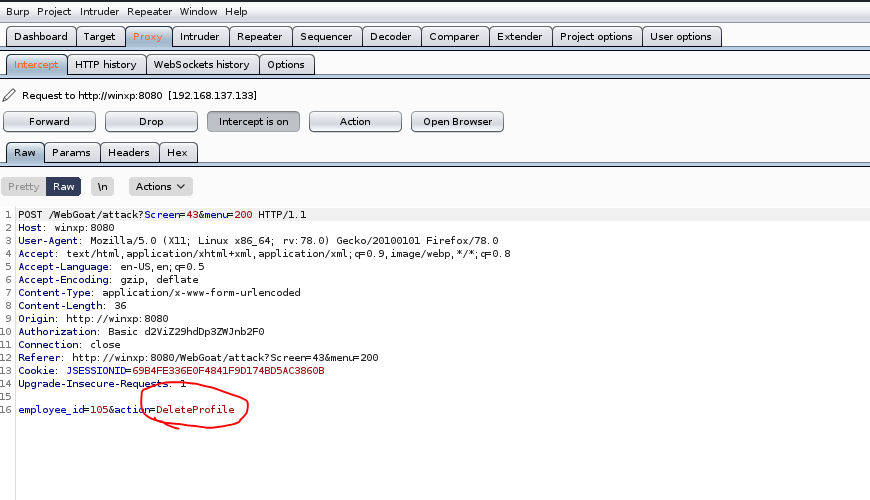The width and height of the screenshot is (870, 500).
Task: Open the Help menu
Action: [x=236, y=12]
